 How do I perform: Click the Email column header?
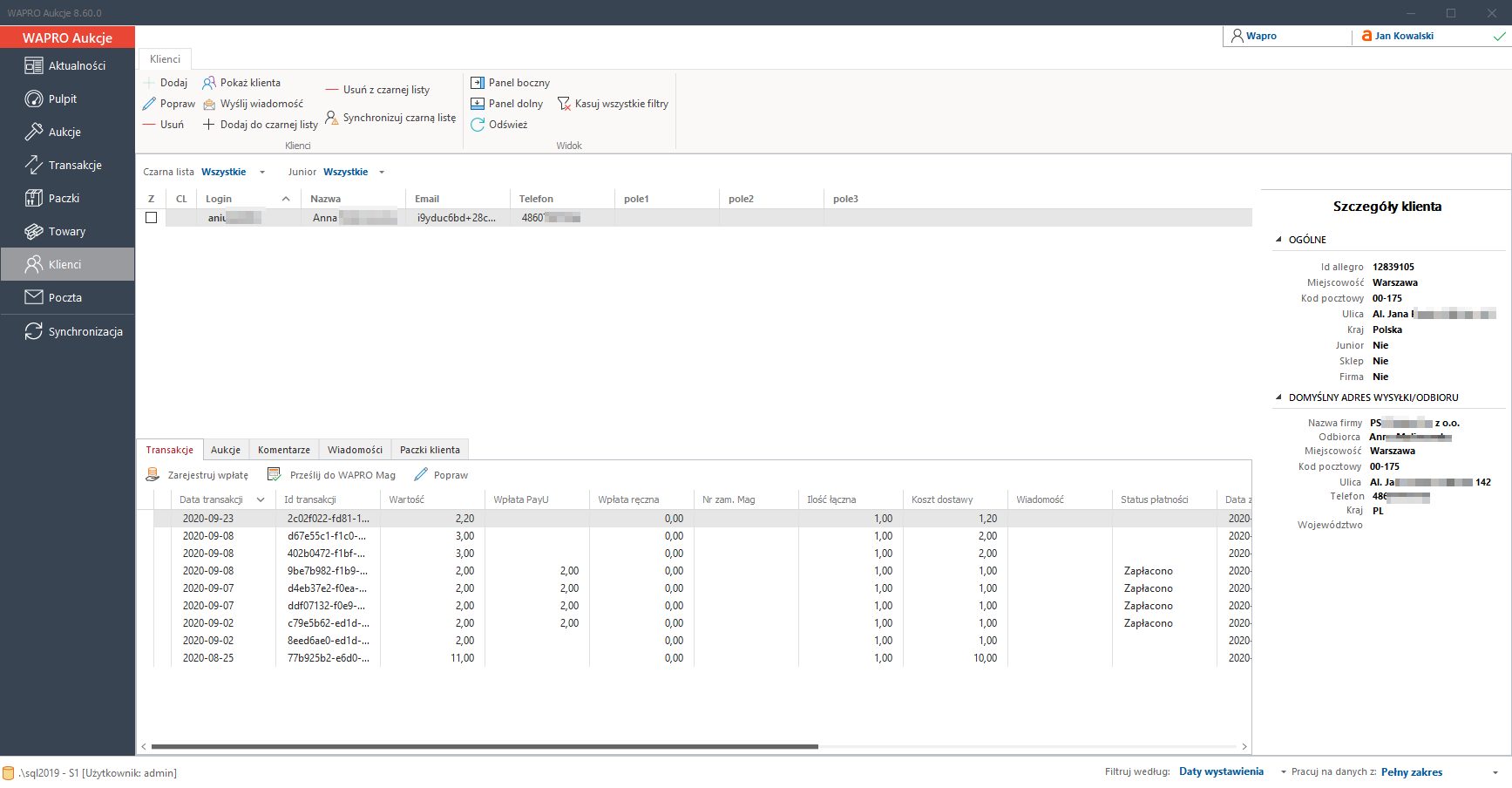pos(458,199)
